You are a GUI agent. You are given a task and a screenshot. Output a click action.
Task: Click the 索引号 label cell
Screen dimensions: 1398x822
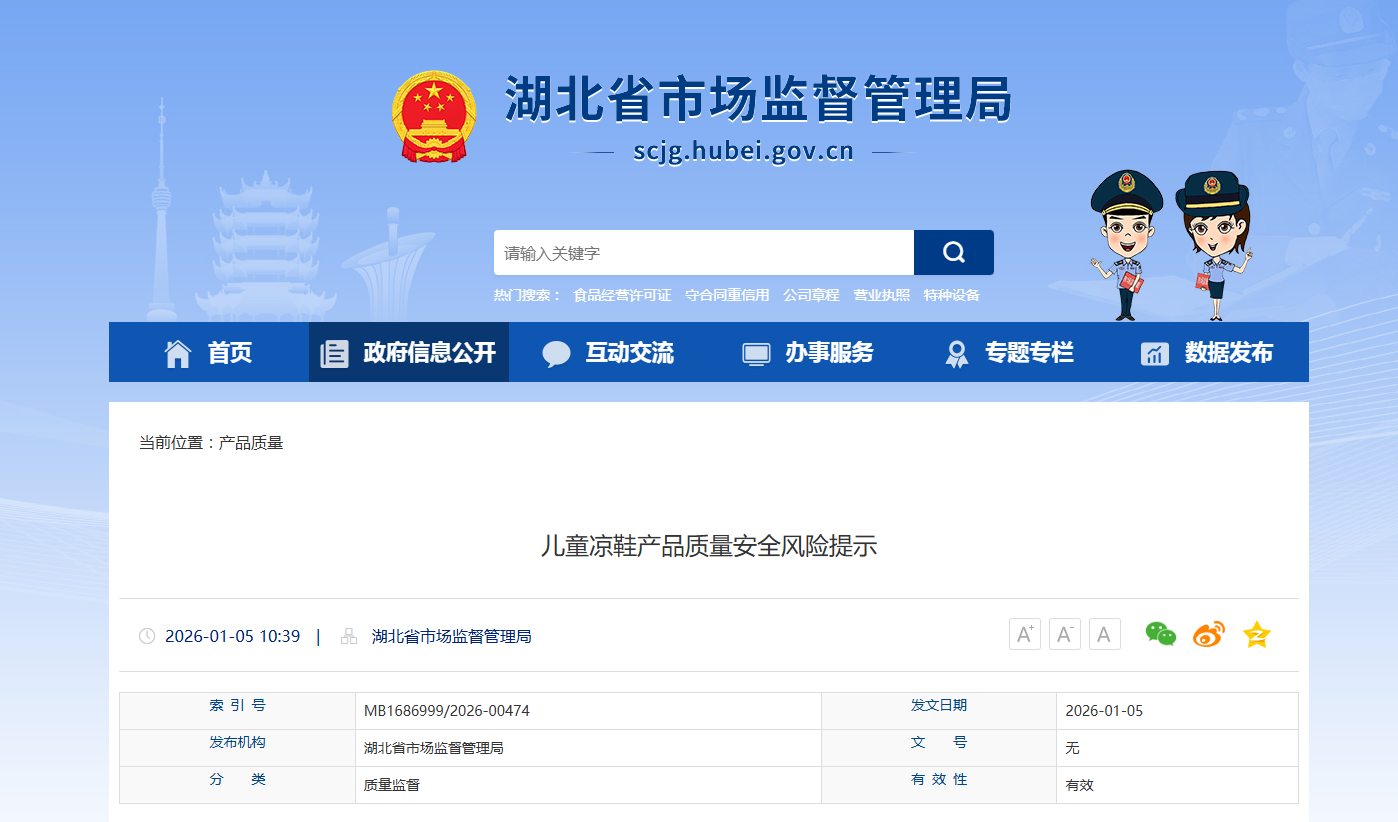238,711
